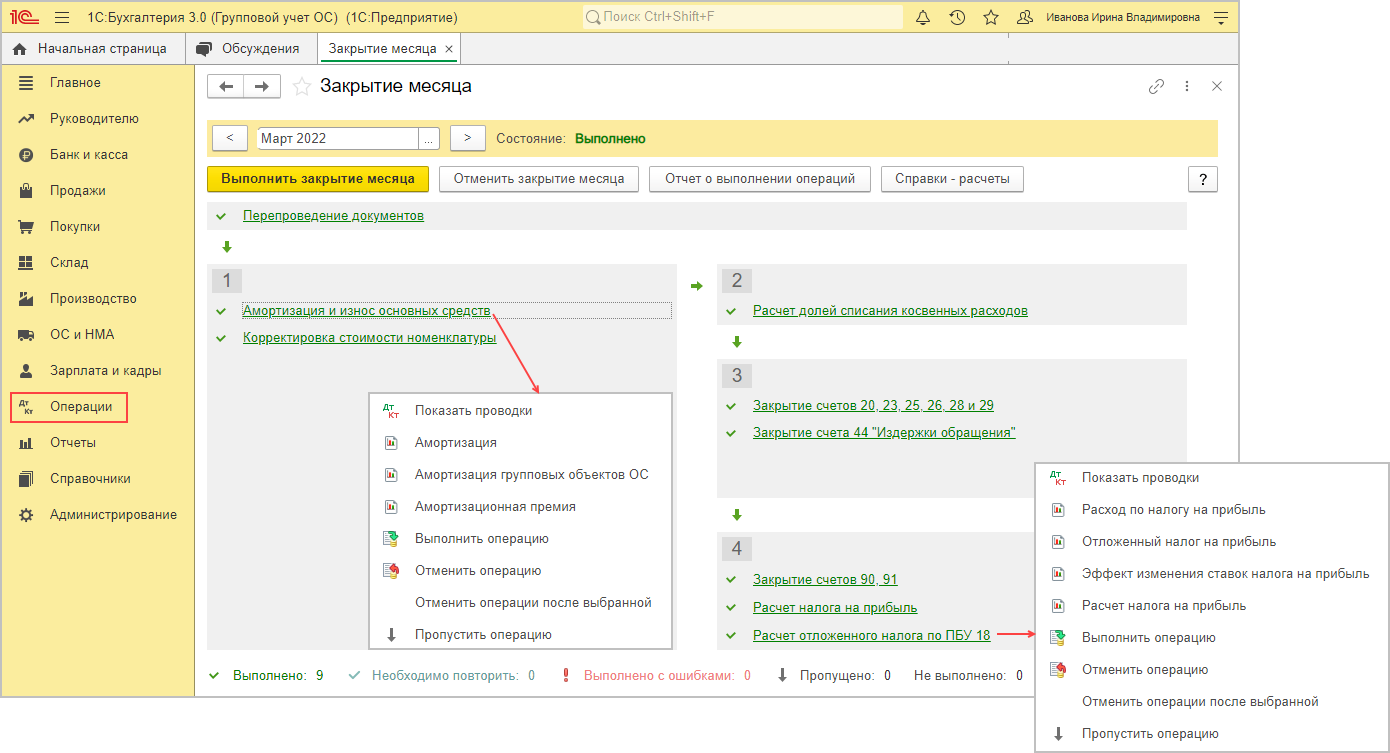Open Расчет отложенного налога по ПБУ 18
1390x753 pixels.
tap(871, 635)
